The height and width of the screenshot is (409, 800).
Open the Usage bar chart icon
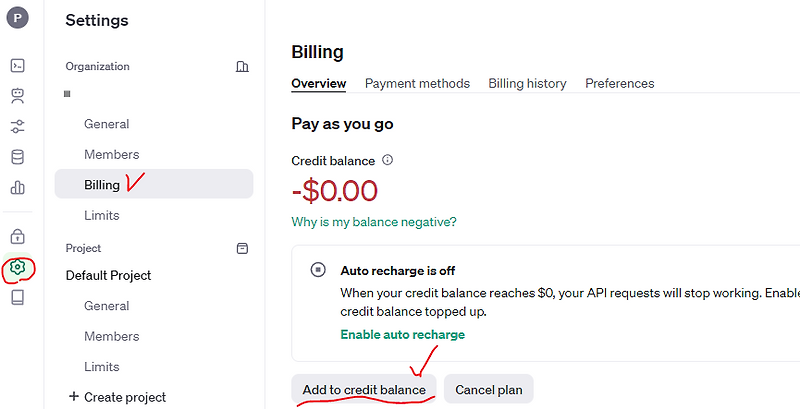coord(17,187)
